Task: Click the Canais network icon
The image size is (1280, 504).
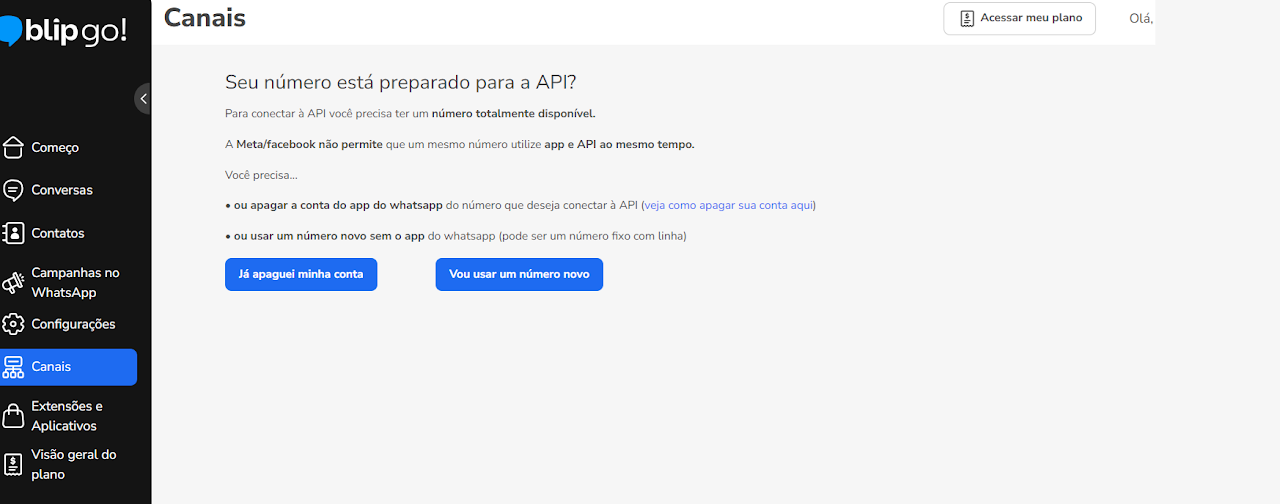Action: pos(13,367)
